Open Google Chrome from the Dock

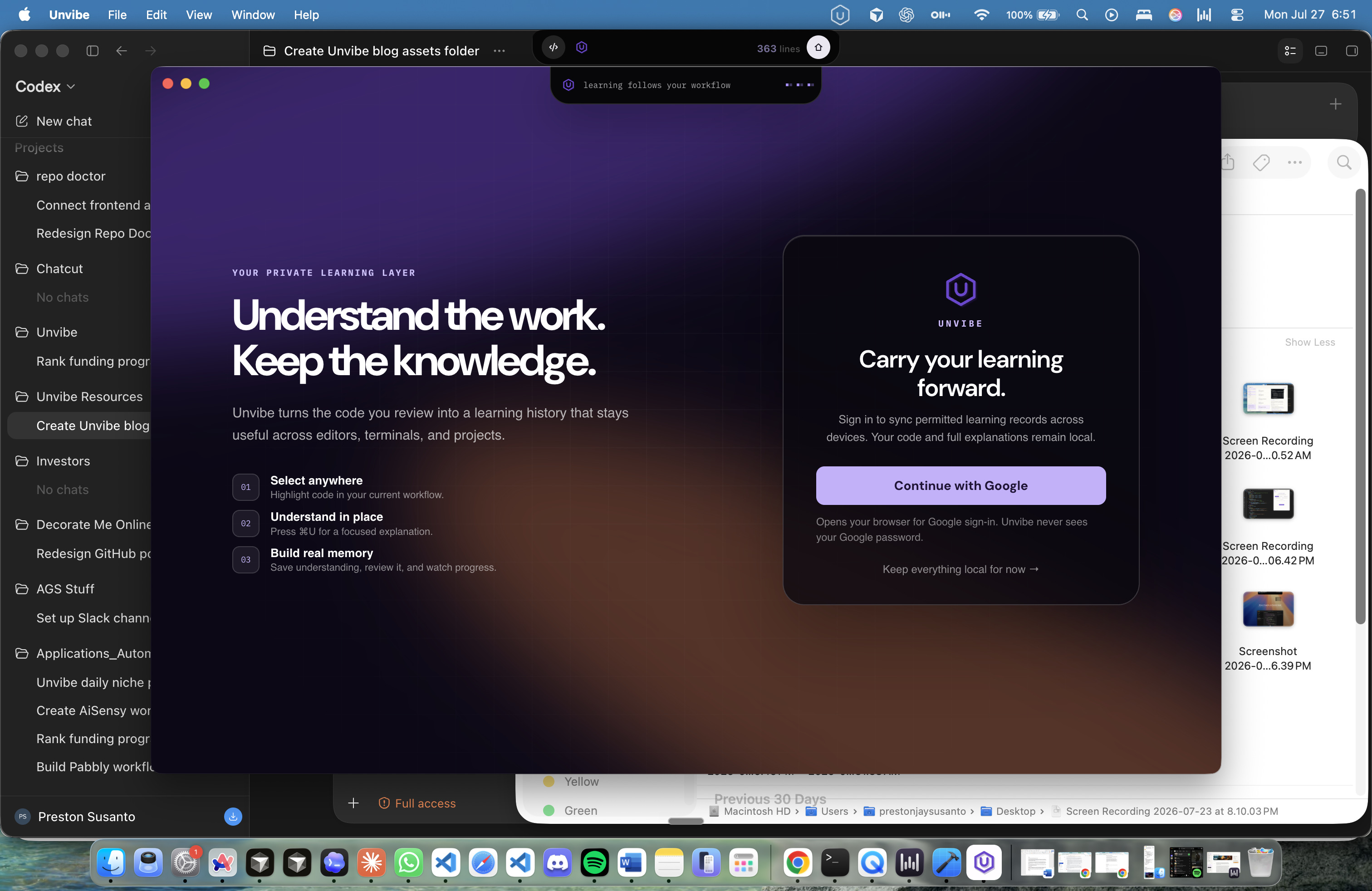point(798,863)
